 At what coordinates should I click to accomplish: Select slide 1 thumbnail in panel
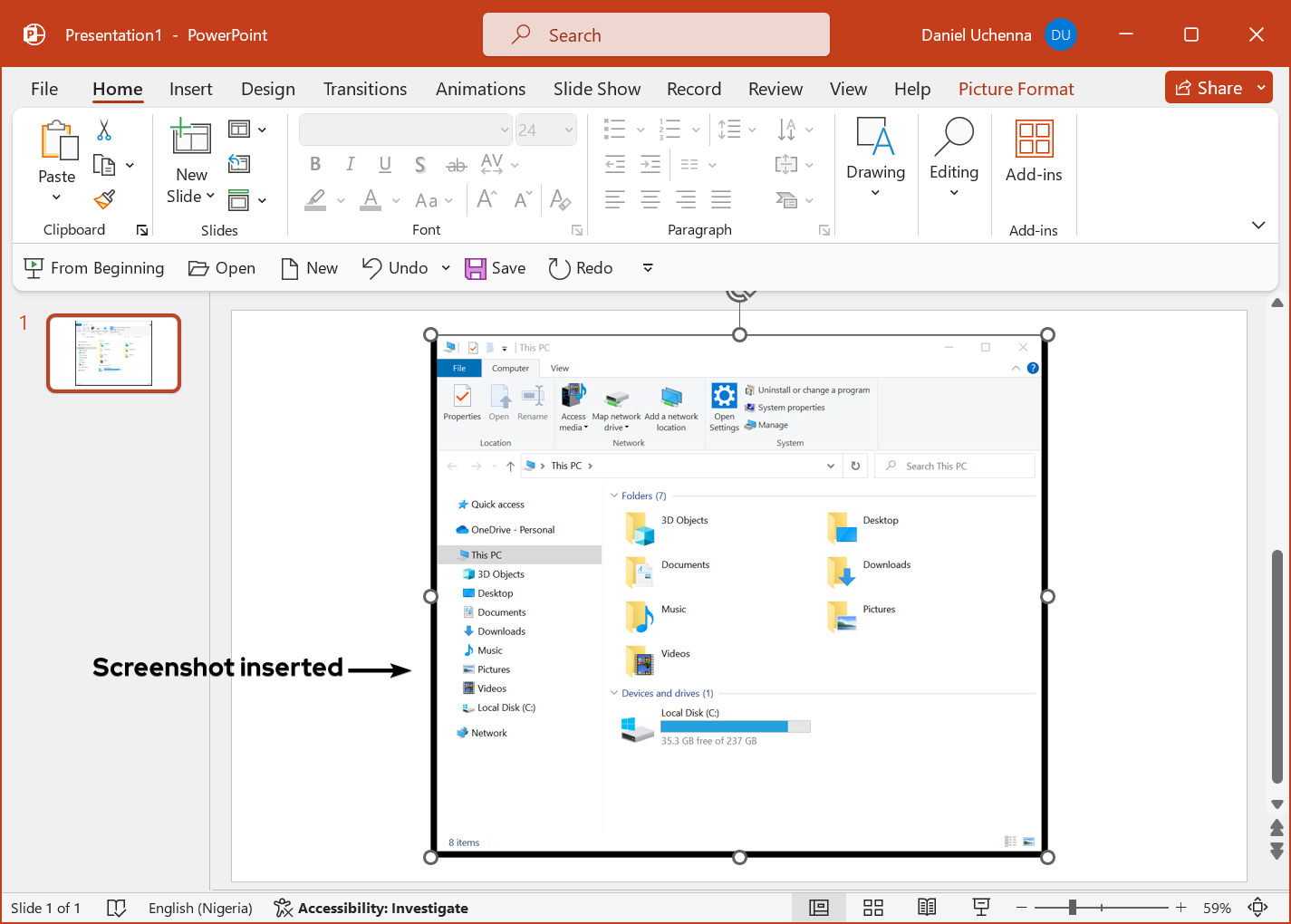[x=113, y=353]
